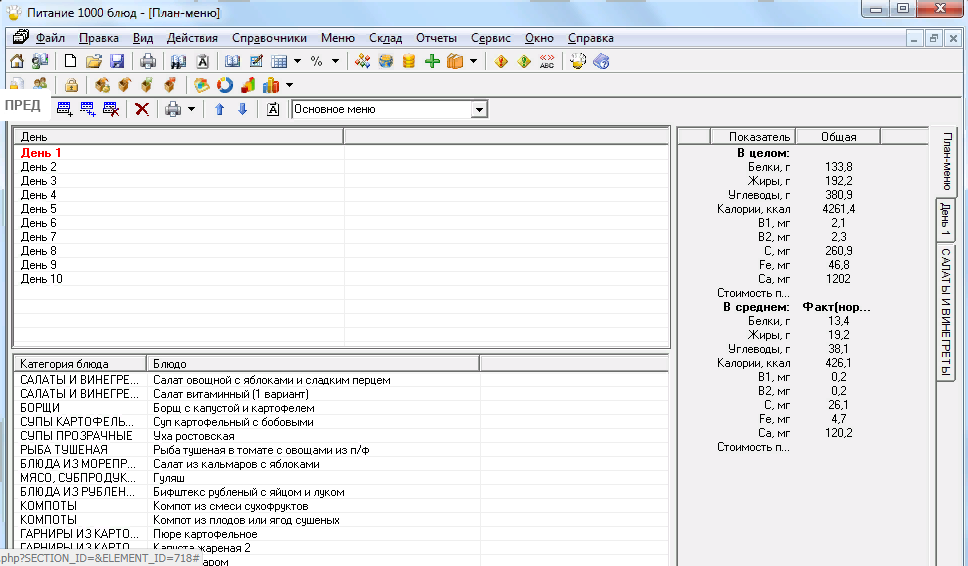The height and width of the screenshot is (566, 968).
Task: Open the Справочники menu
Action: (269, 38)
